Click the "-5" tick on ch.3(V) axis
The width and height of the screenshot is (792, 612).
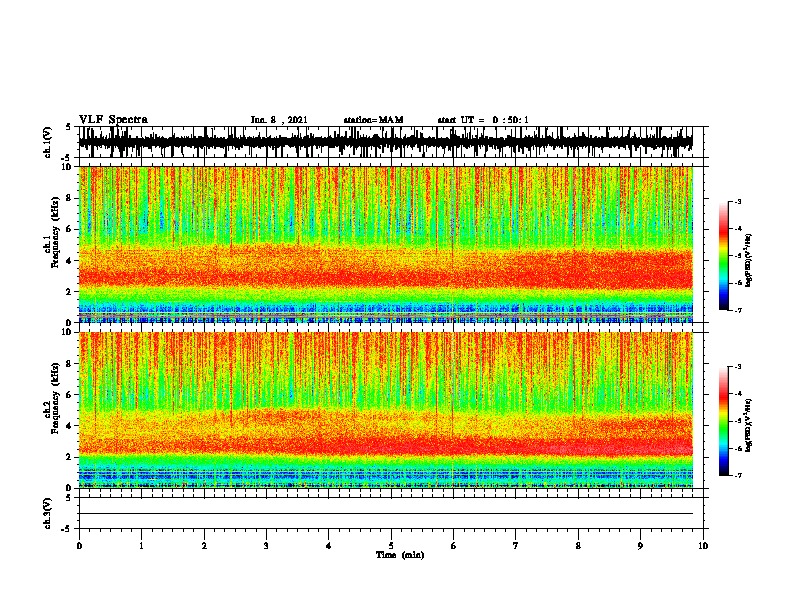click(67, 529)
